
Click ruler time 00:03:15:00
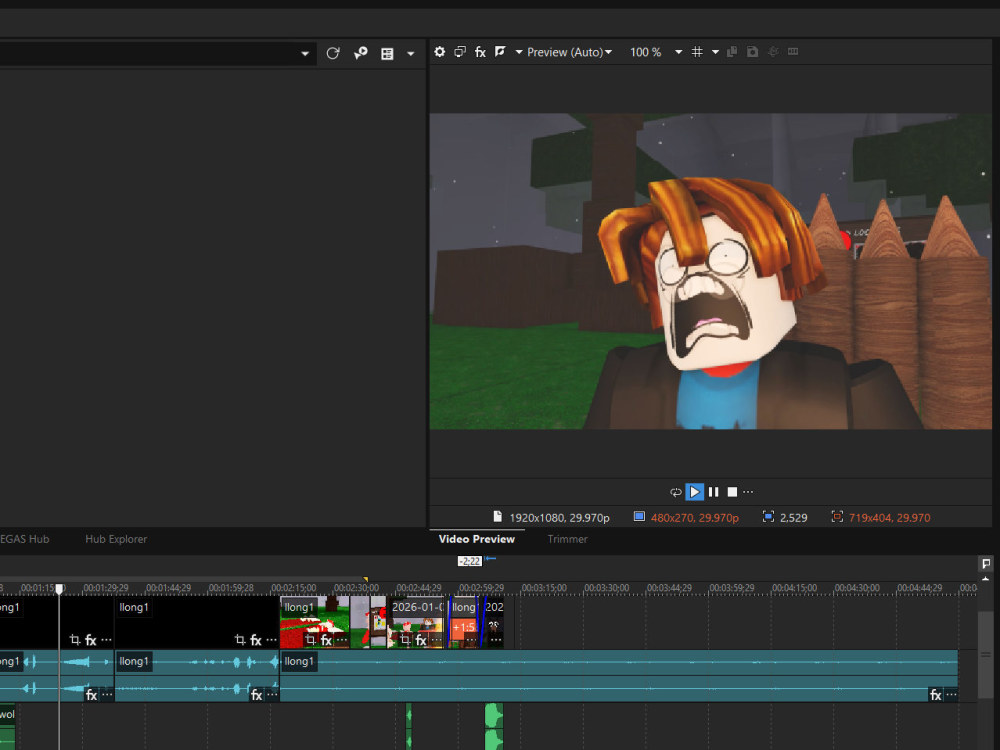[544, 588]
